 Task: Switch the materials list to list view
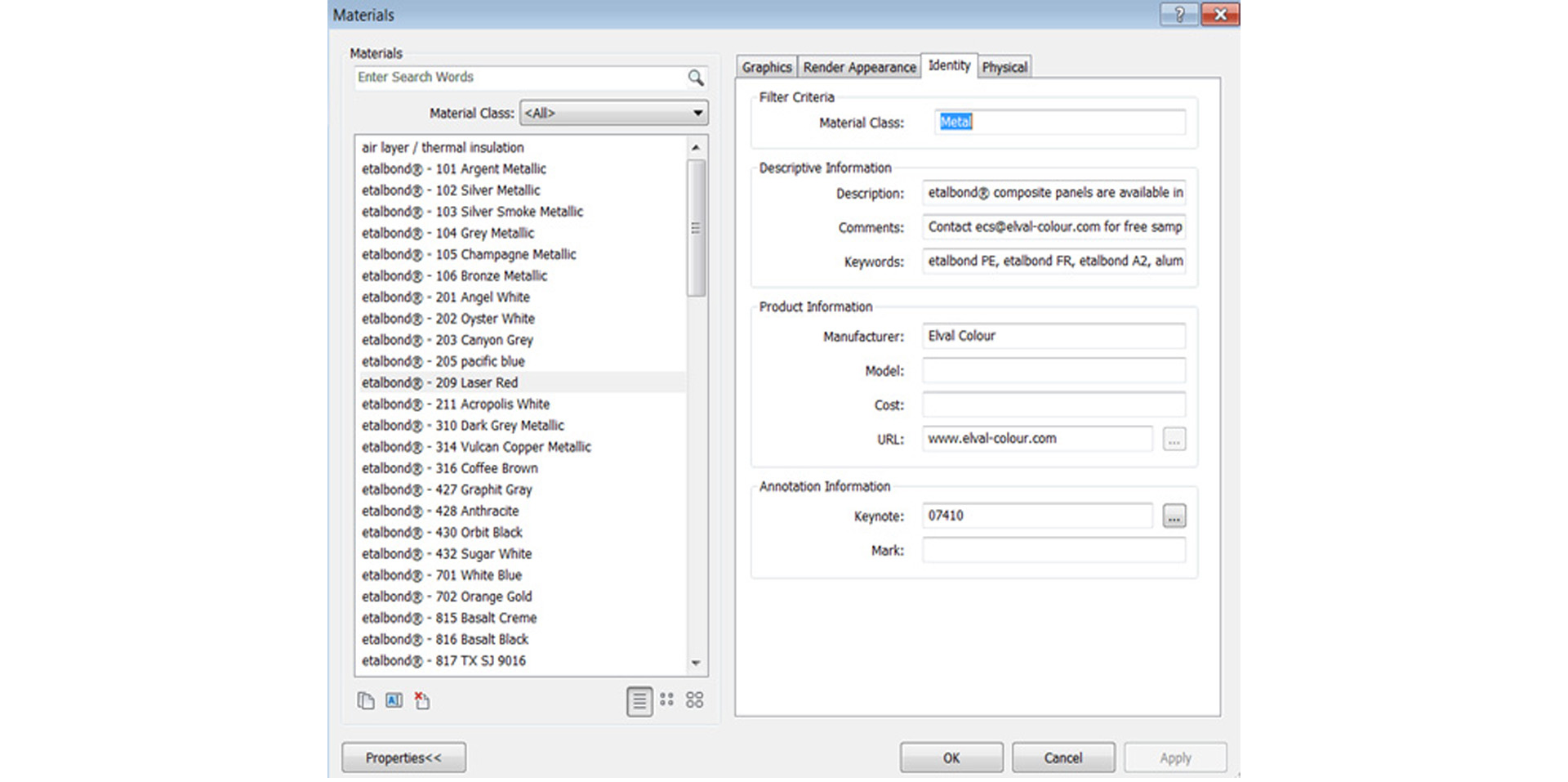tap(639, 700)
